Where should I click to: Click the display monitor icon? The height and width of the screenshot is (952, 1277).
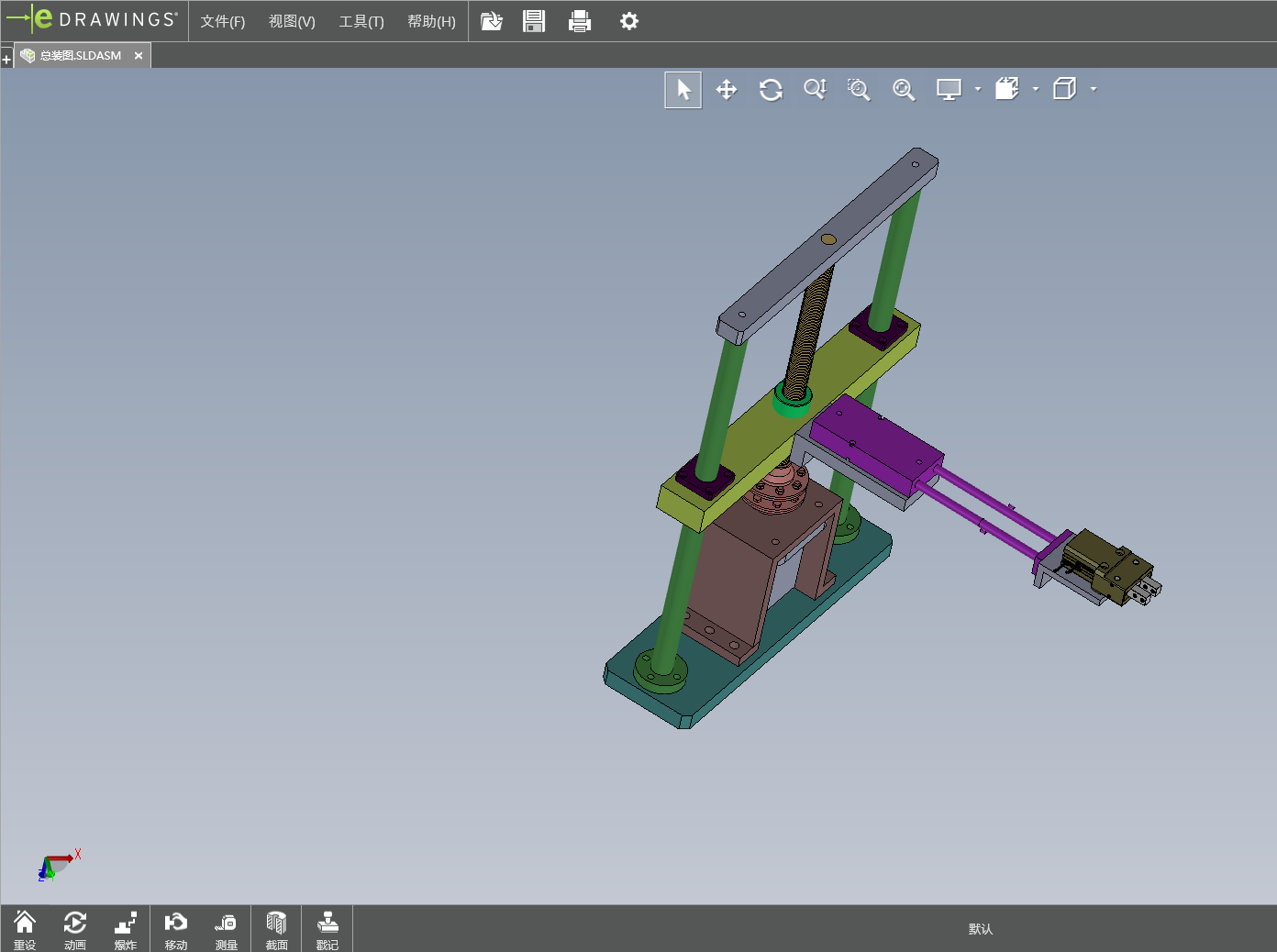pos(949,90)
